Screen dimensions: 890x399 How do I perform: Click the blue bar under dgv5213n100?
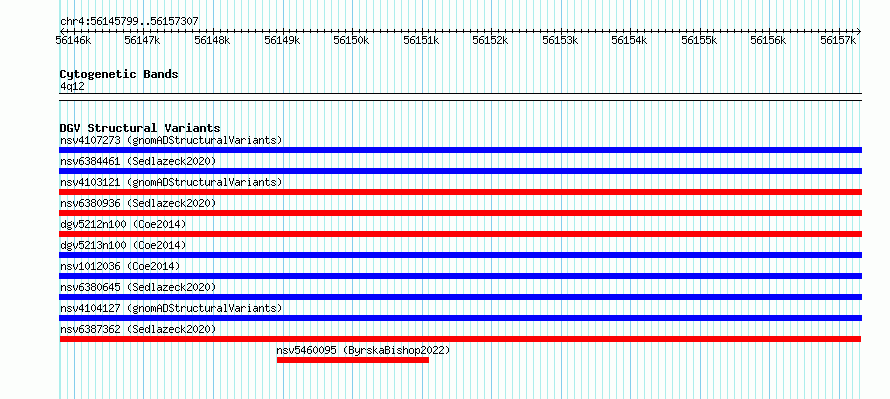point(460,255)
